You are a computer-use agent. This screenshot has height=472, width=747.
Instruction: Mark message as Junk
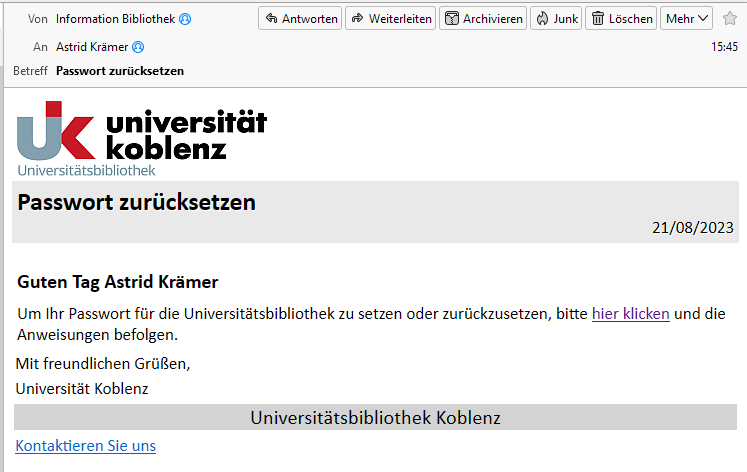[x=556, y=19]
